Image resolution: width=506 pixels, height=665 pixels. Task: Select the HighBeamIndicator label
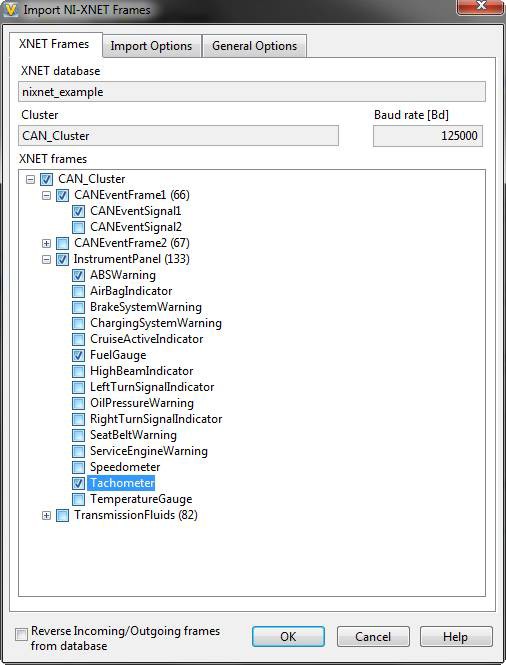[x=142, y=371]
